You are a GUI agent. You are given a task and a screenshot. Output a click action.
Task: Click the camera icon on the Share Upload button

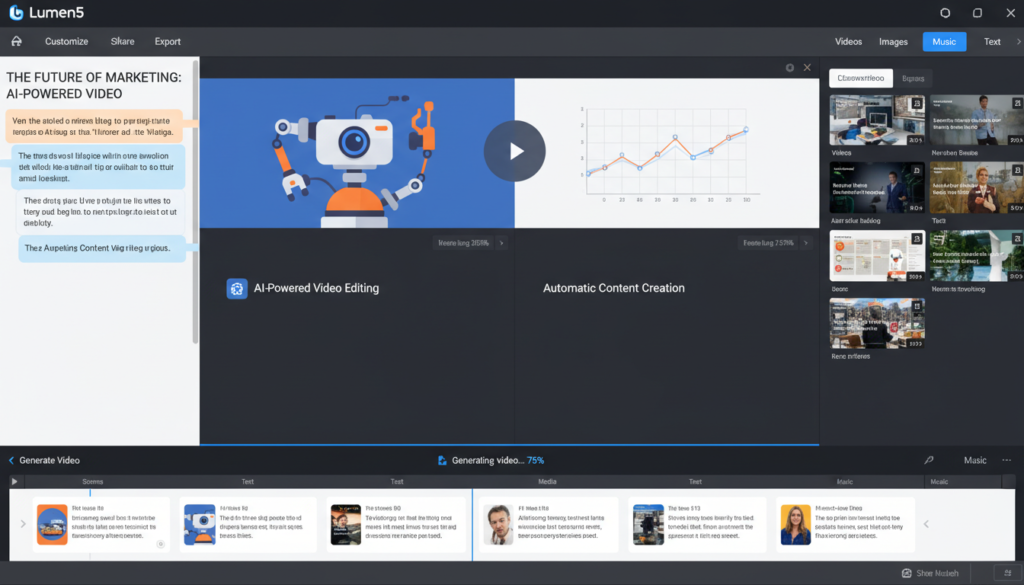[907, 573]
